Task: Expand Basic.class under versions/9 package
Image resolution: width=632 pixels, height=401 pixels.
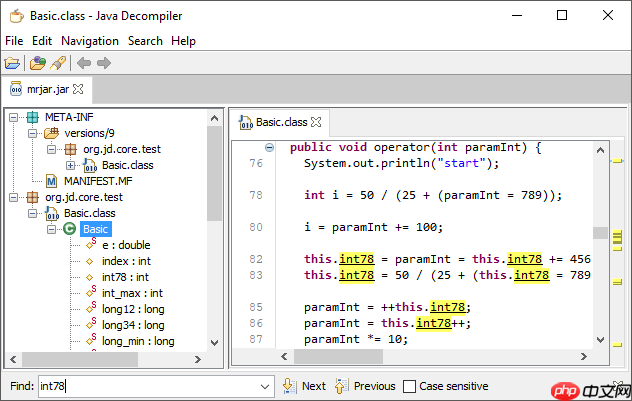Action: [71, 165]
